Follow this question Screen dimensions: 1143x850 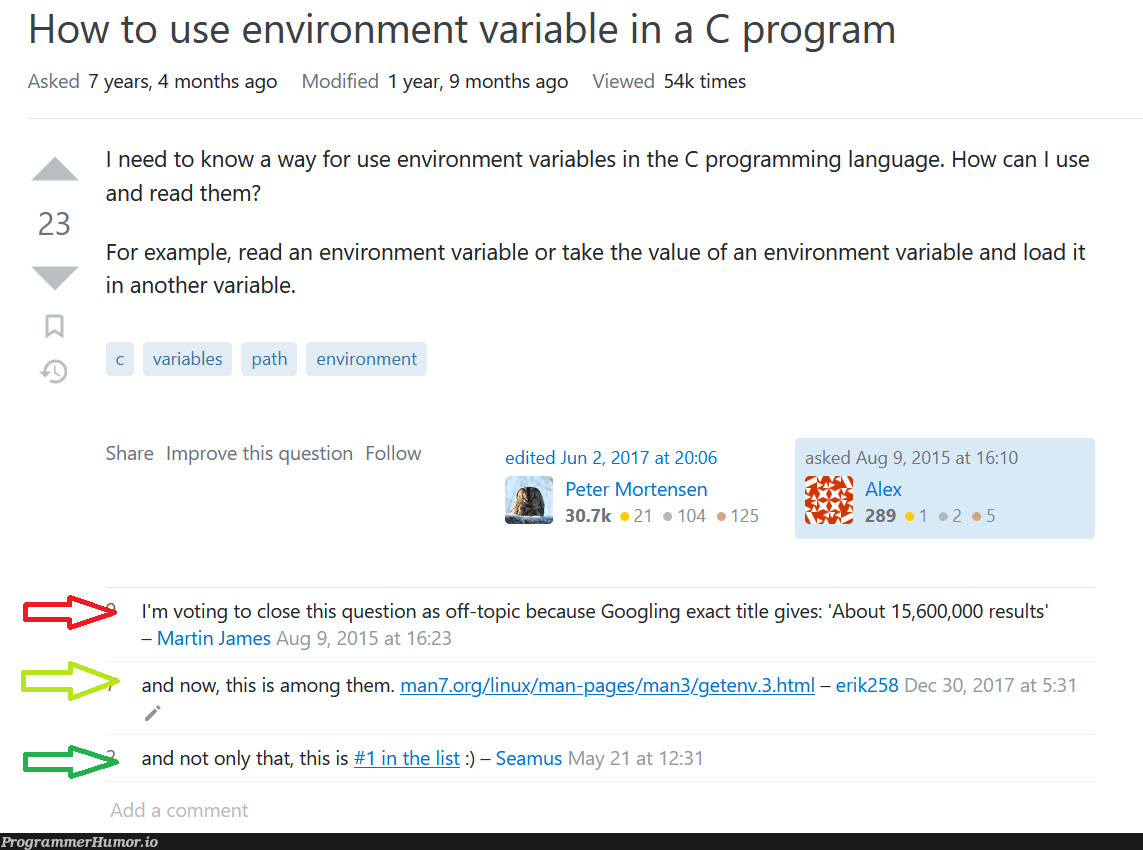393,453
